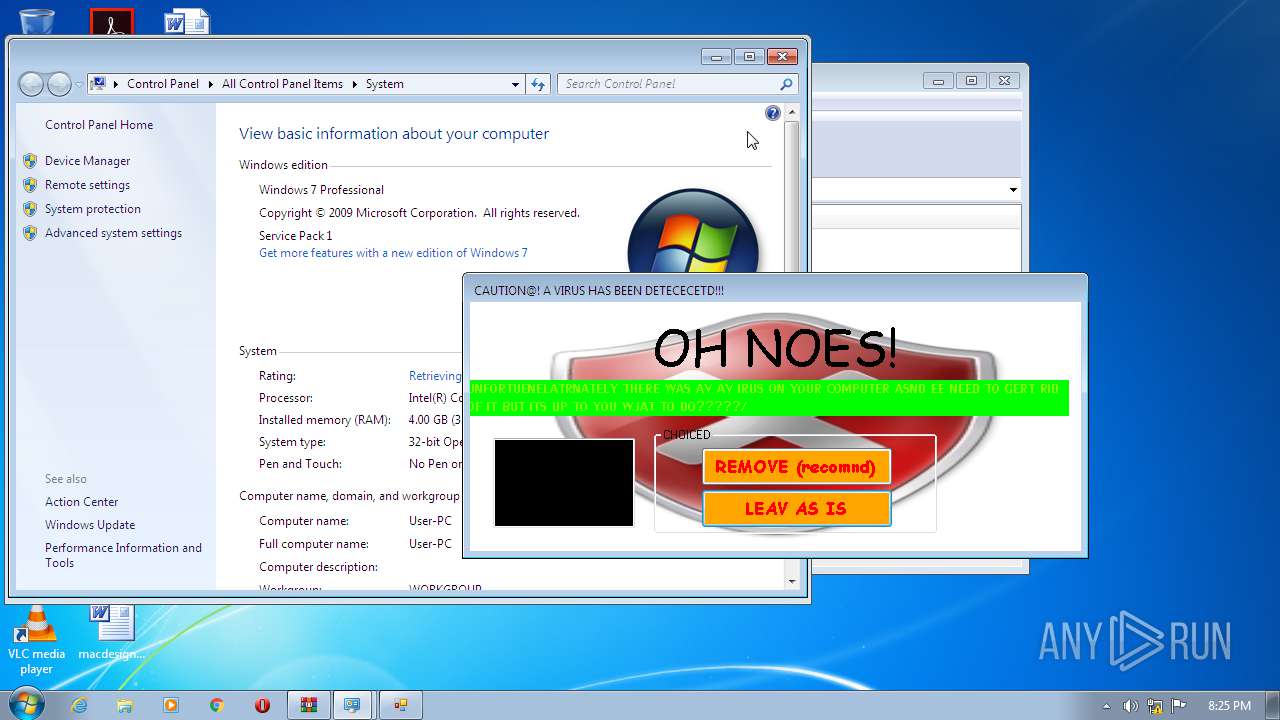Open Device Manager link
Screen dimensions: 1280x720
pos(87,161)
